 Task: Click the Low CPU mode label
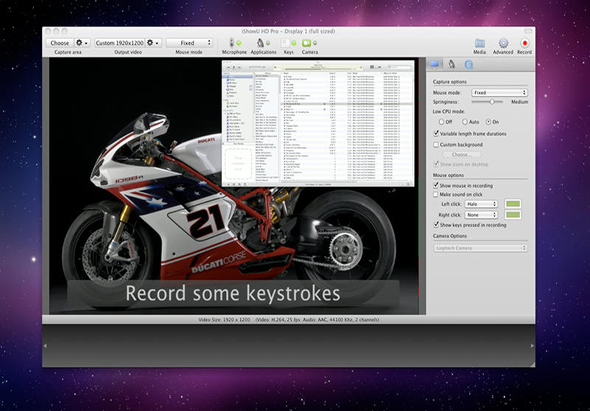tap(449, 111)
